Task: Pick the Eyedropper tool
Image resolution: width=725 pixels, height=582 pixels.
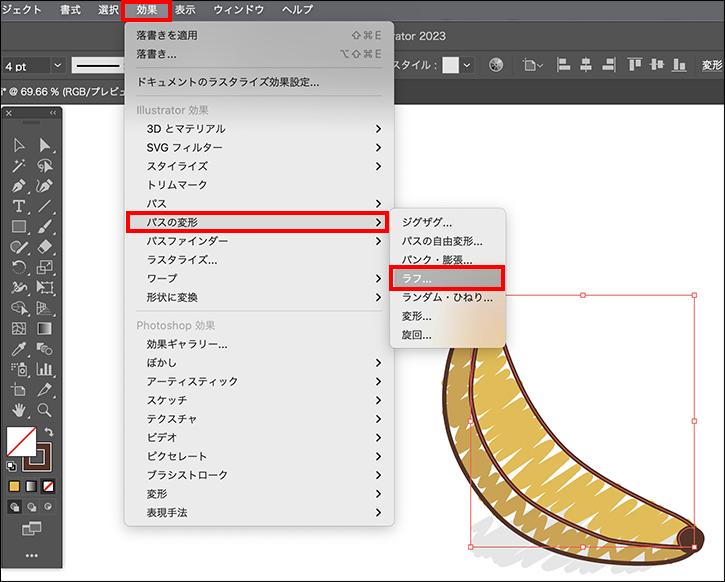Action: (x=18, y=349)
